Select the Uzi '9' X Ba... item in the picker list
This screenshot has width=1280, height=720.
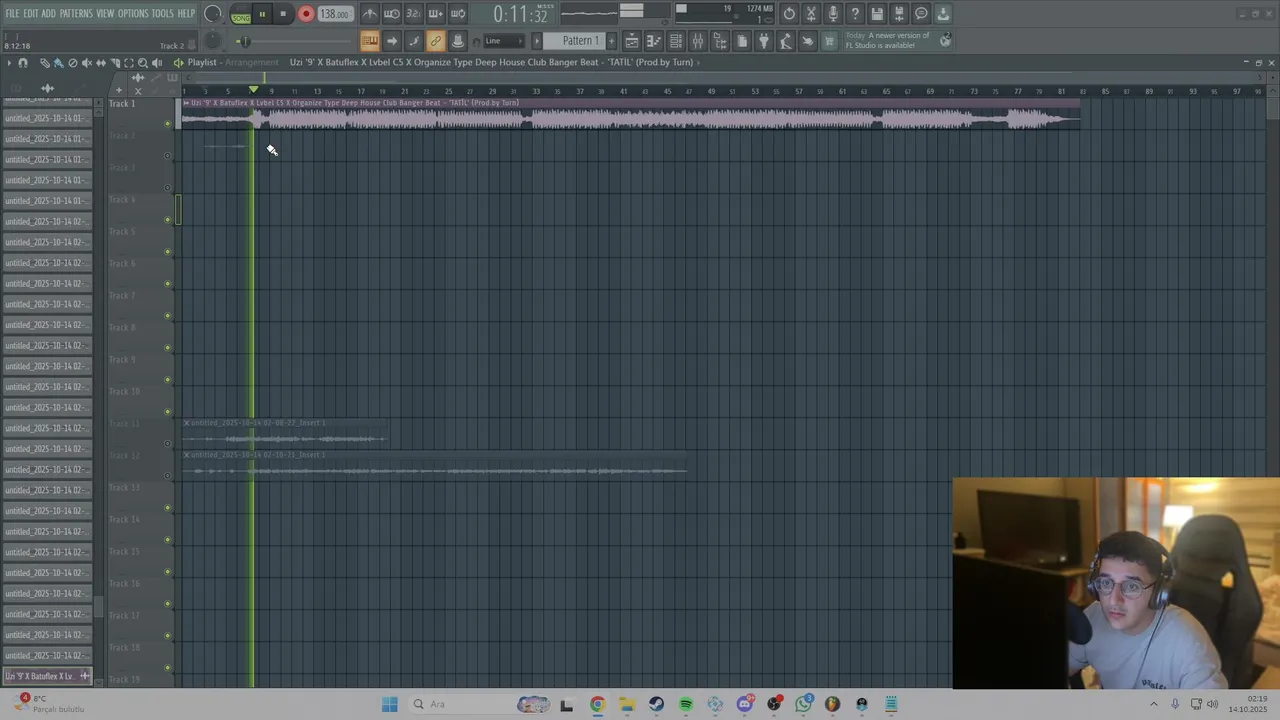pyautogui.click(x=47, y=676)
